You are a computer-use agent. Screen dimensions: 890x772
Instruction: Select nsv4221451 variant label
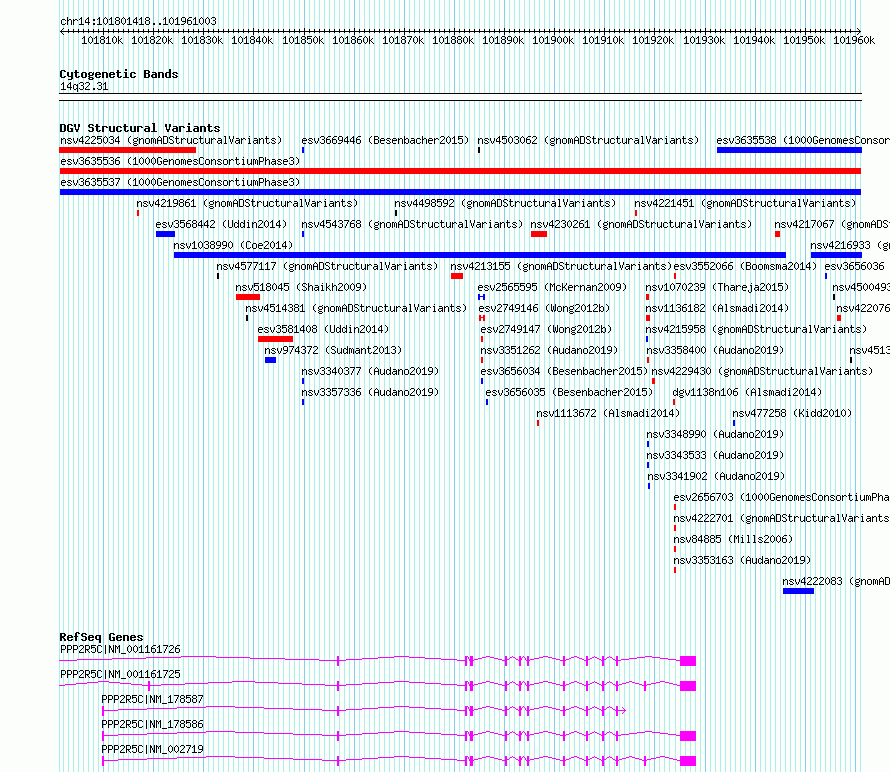coord(745,203)
